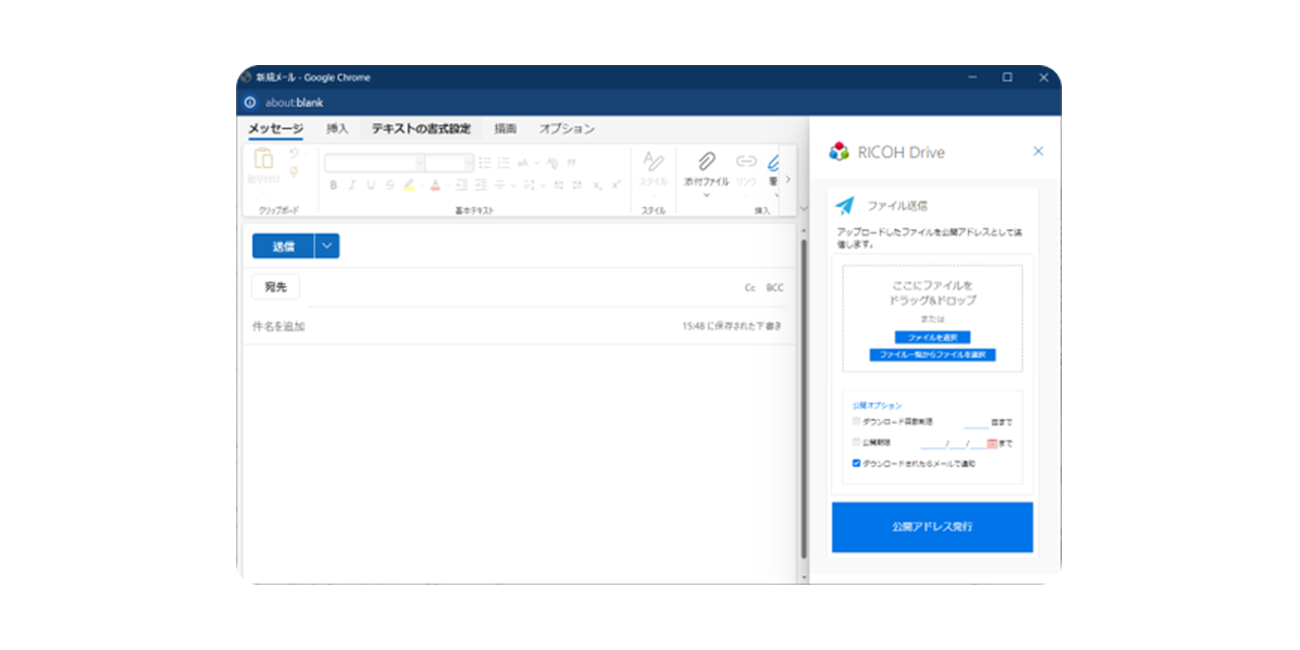
Task: Disable the download email notification checkbox
Action: (856, 463)
